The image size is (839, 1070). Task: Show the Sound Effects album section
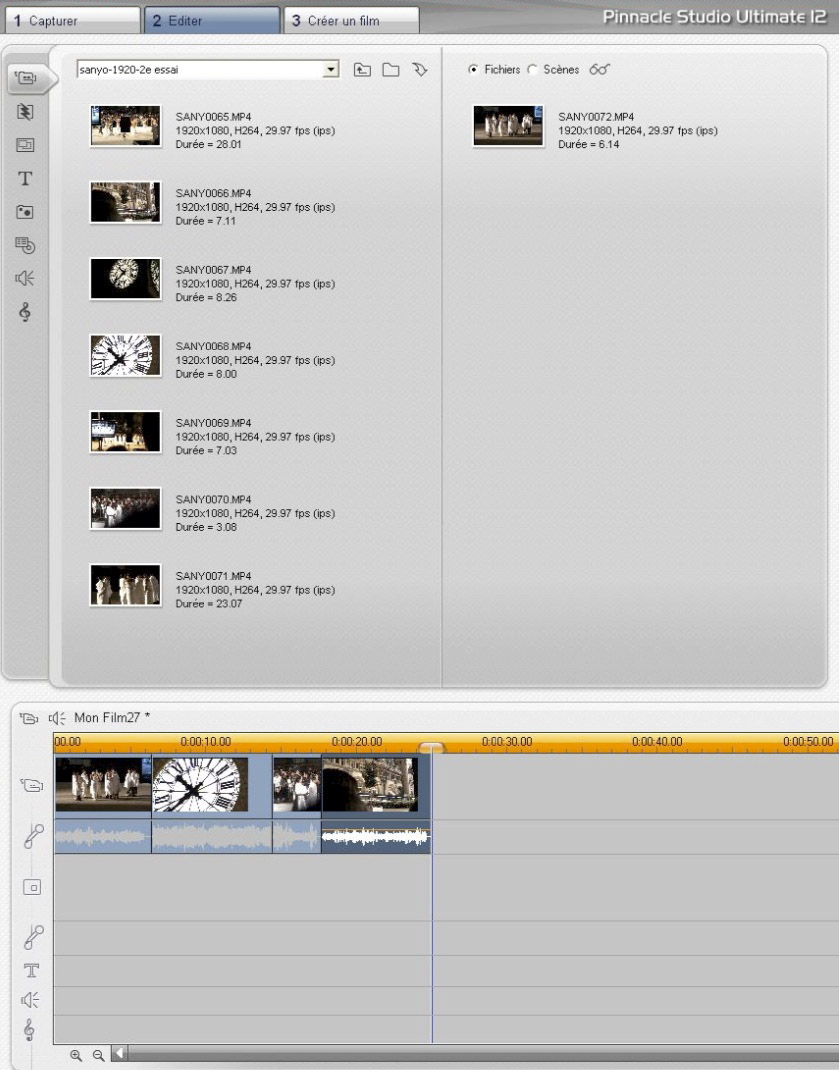[x=25, y=279]
